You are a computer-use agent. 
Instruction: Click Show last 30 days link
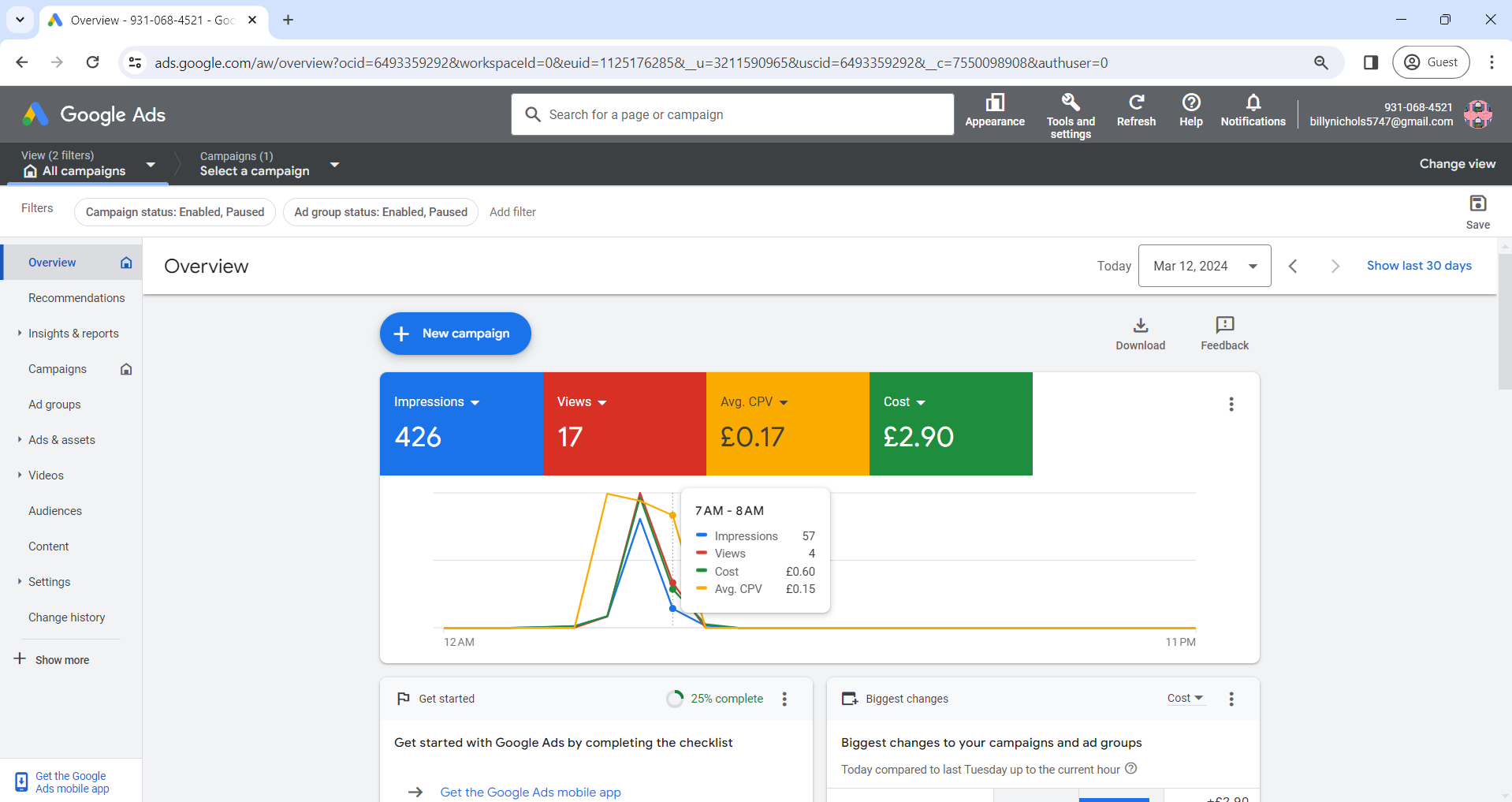(1419, 266)
